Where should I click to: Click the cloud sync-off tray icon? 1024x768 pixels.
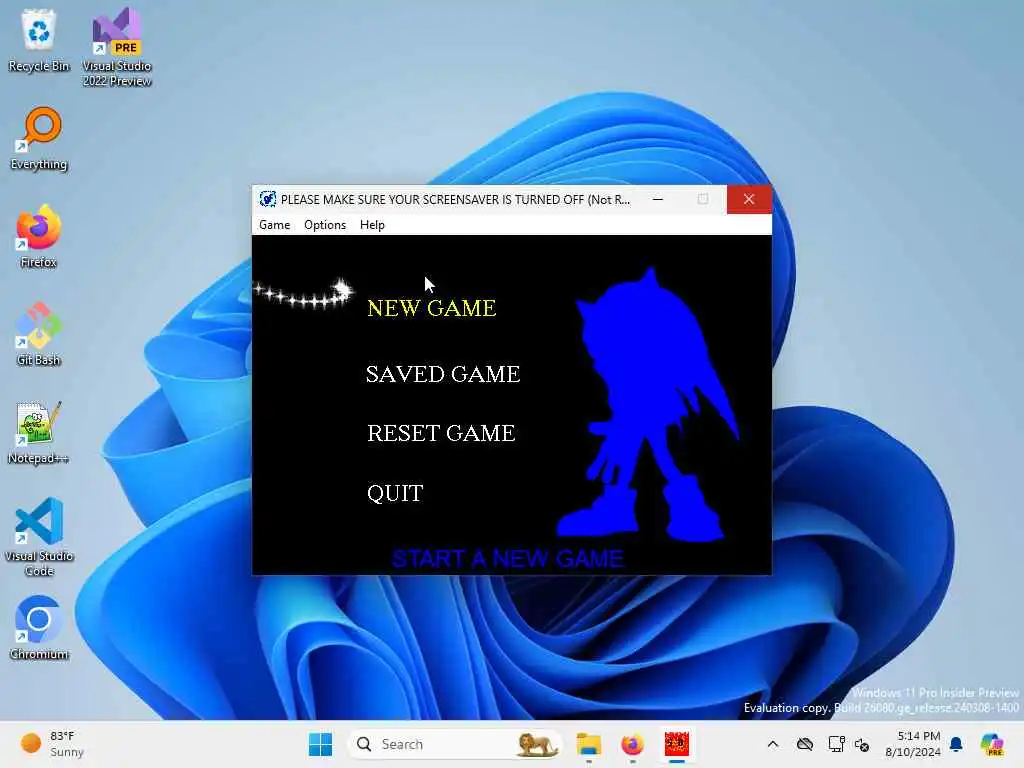coord(805,744)
